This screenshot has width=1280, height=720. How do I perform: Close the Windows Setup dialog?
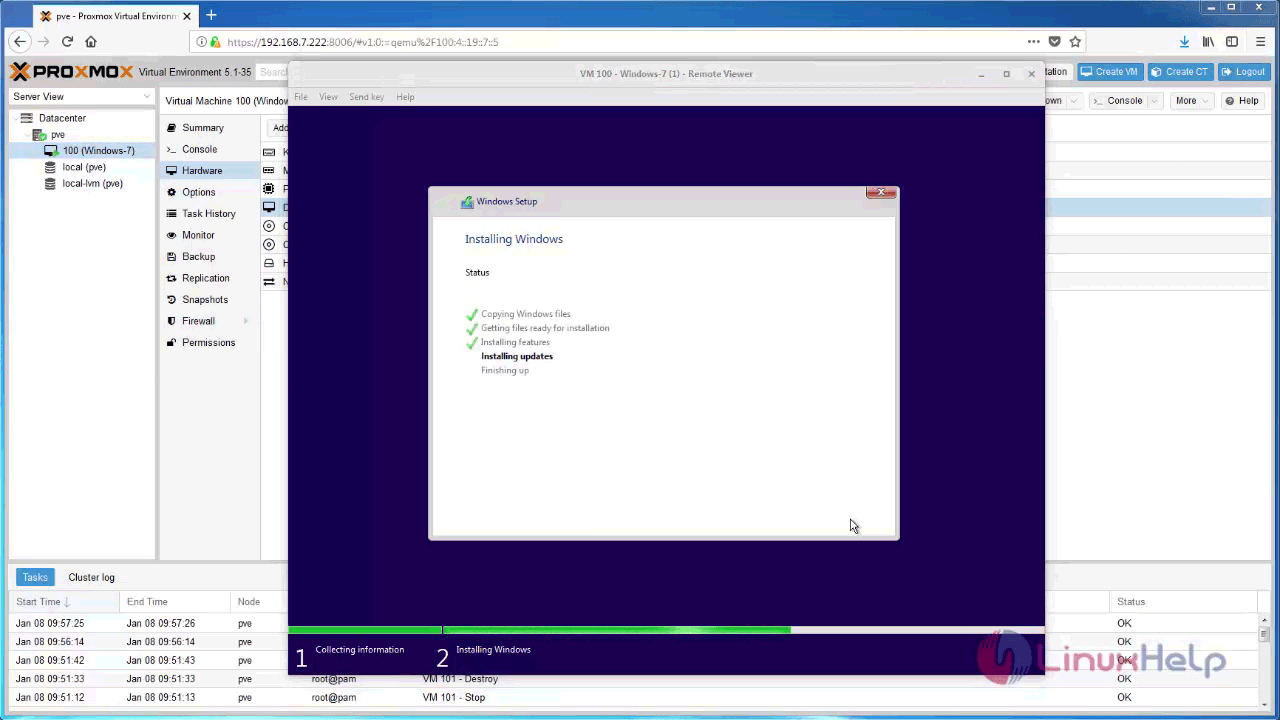881,192
